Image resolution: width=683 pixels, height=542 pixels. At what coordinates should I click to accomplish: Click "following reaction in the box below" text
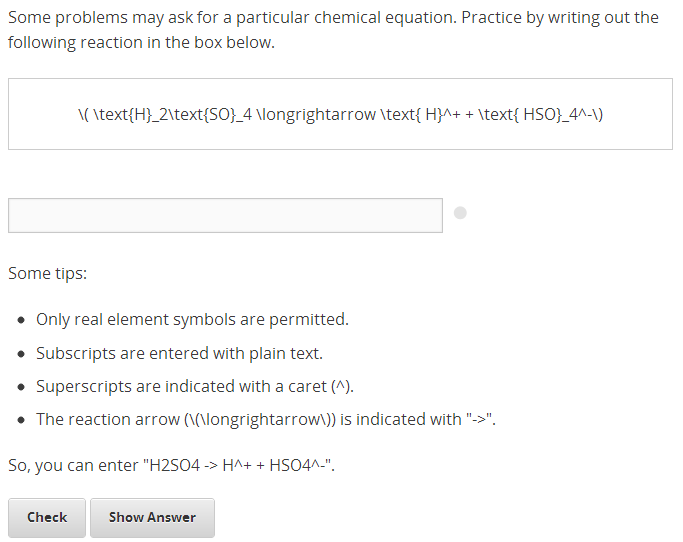tap(140, 43)
